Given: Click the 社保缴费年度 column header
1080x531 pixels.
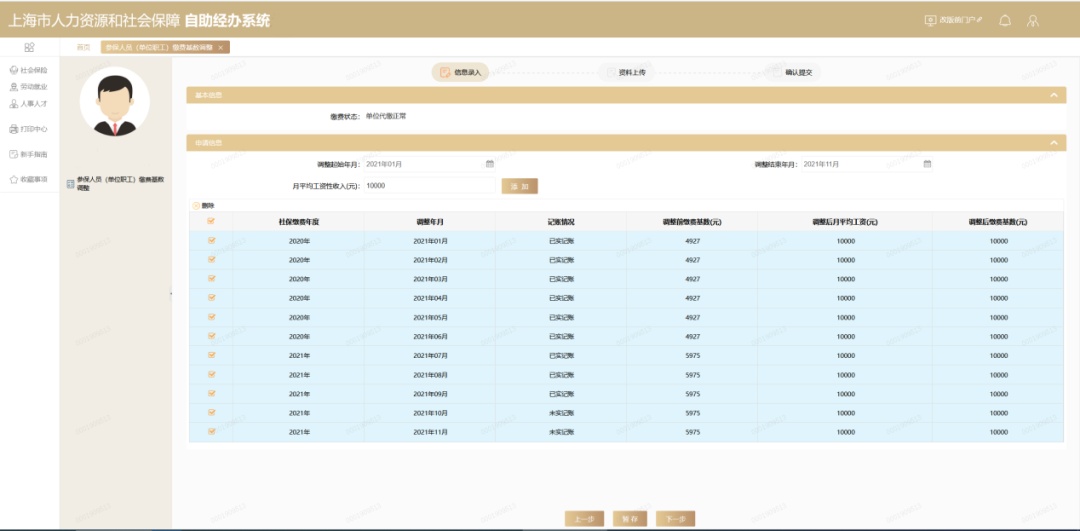Looking at the screenshot, I should click(299, 222).
